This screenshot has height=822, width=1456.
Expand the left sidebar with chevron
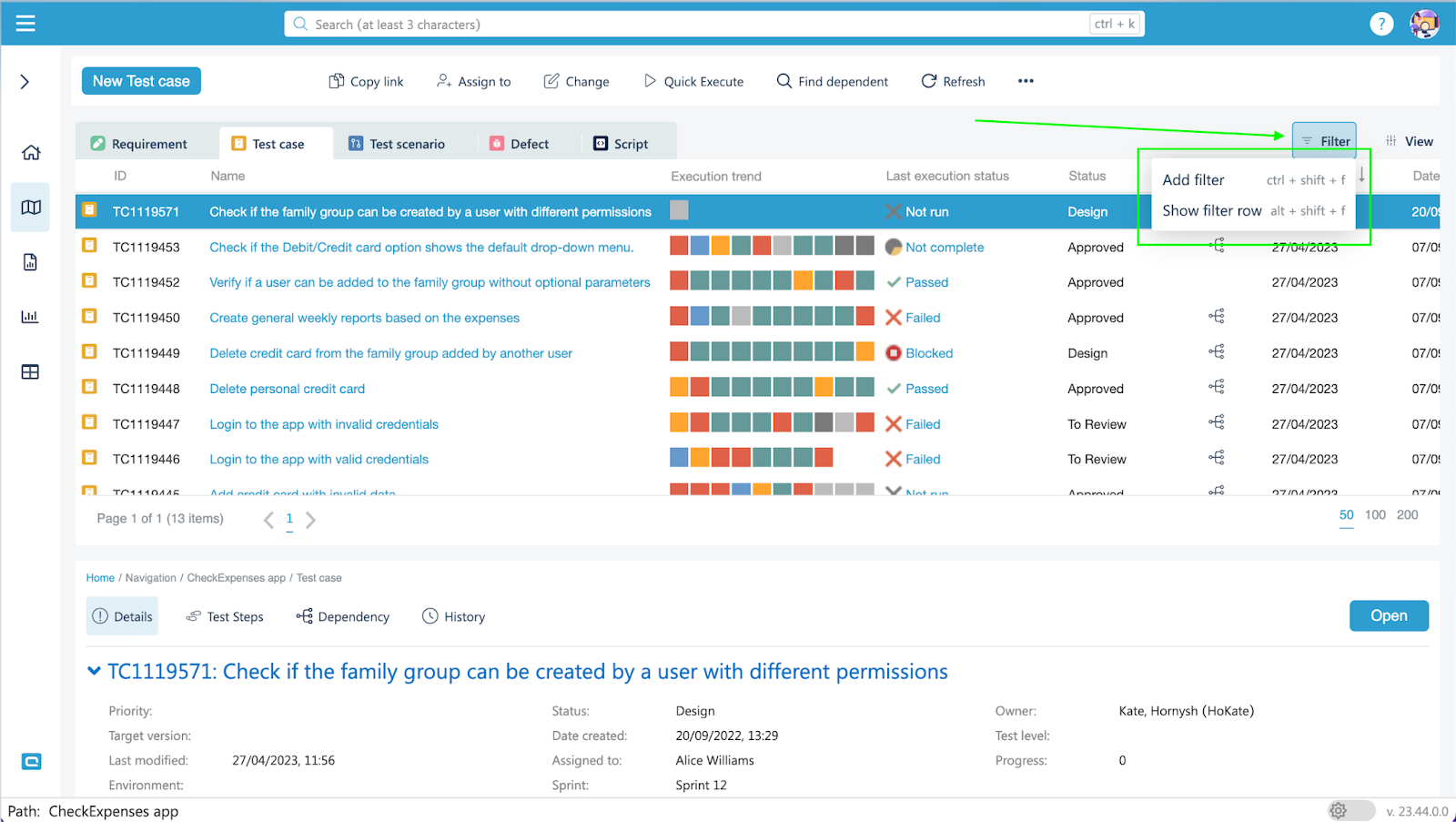tap(25, 82)
